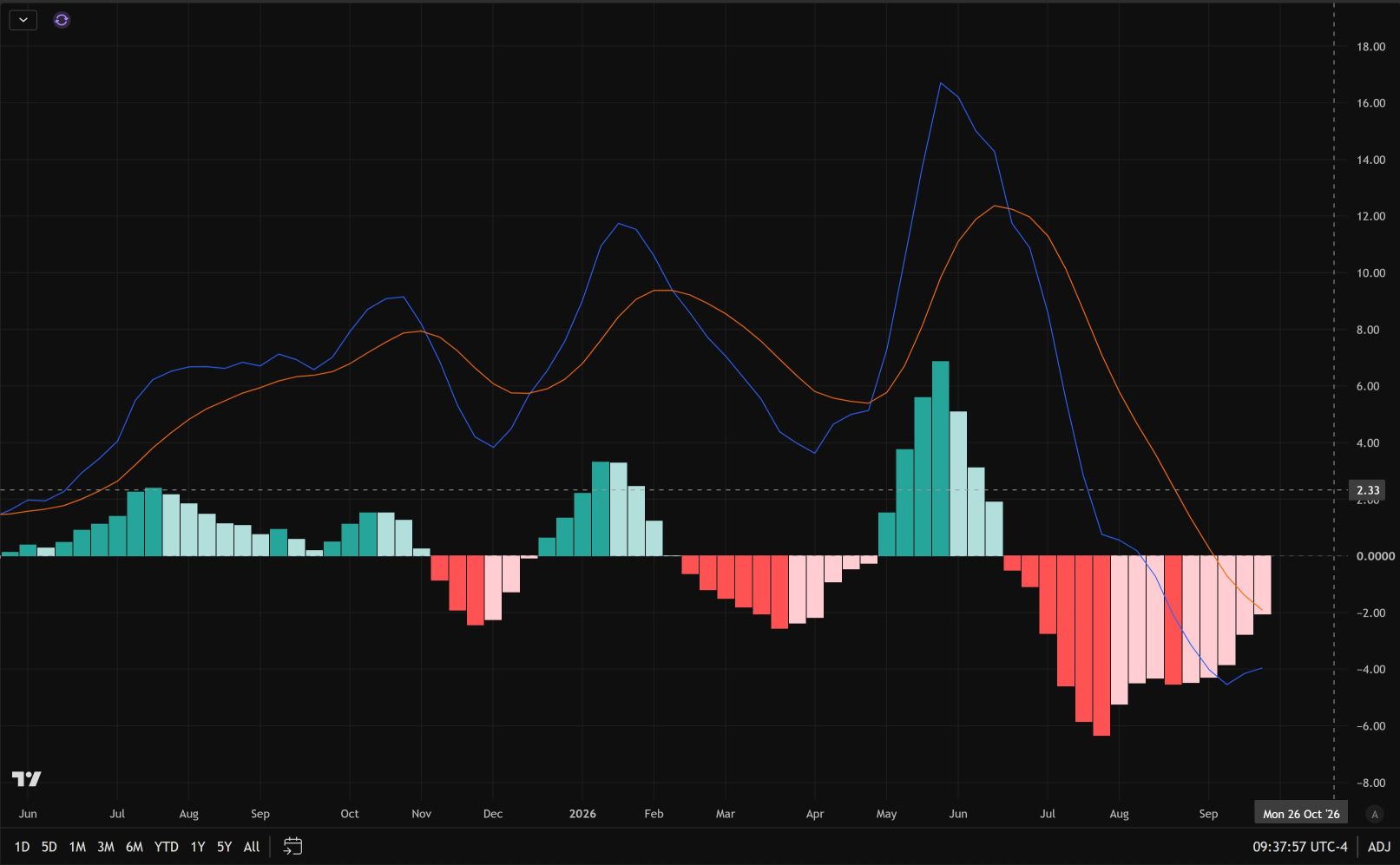This screenshot has height=865, width=1400.
Task: Click the 2026 year label on time axis
Action: [582, 814]
